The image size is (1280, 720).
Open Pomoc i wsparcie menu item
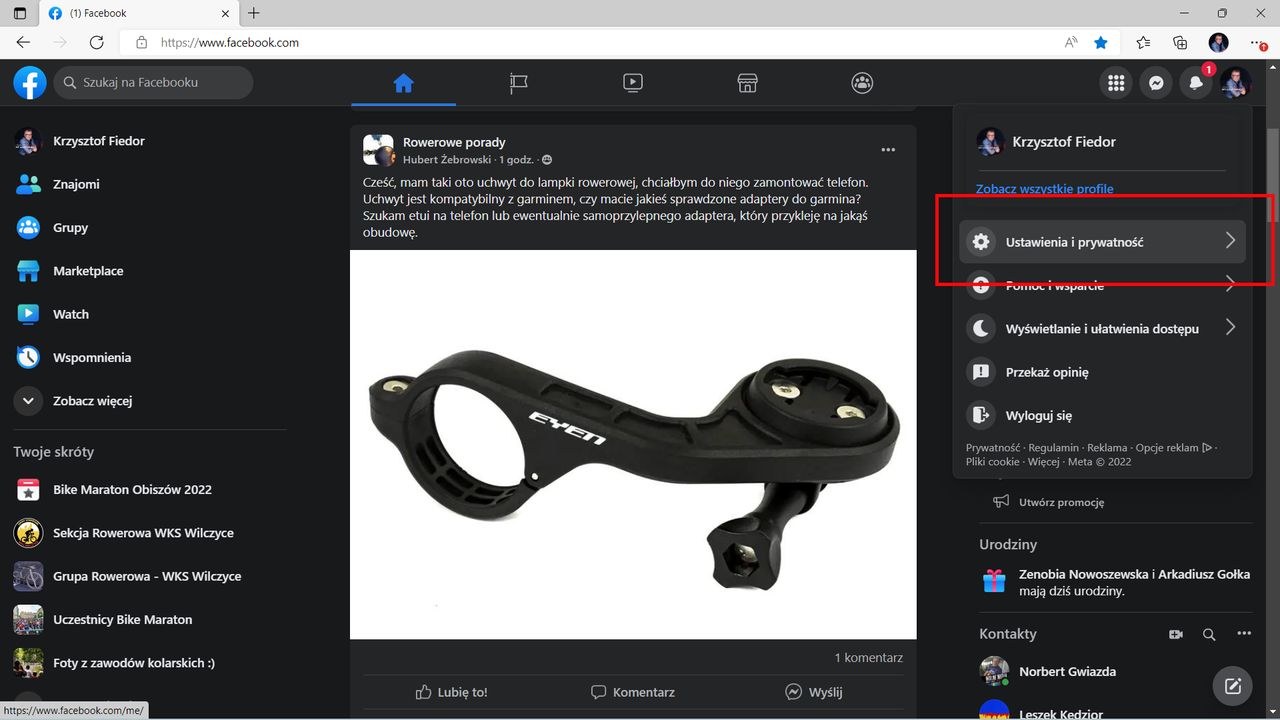[1102, 285]
